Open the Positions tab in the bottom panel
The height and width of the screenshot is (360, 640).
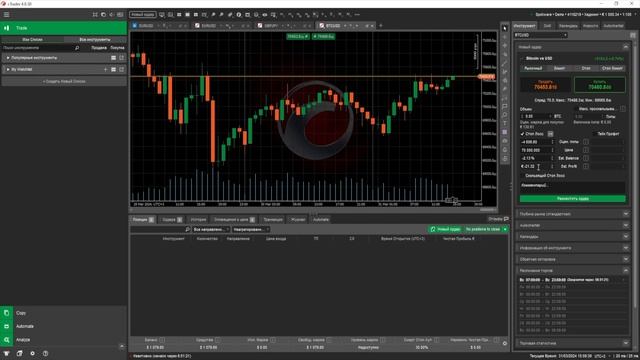pyautogui.click(x=142, y=220)
